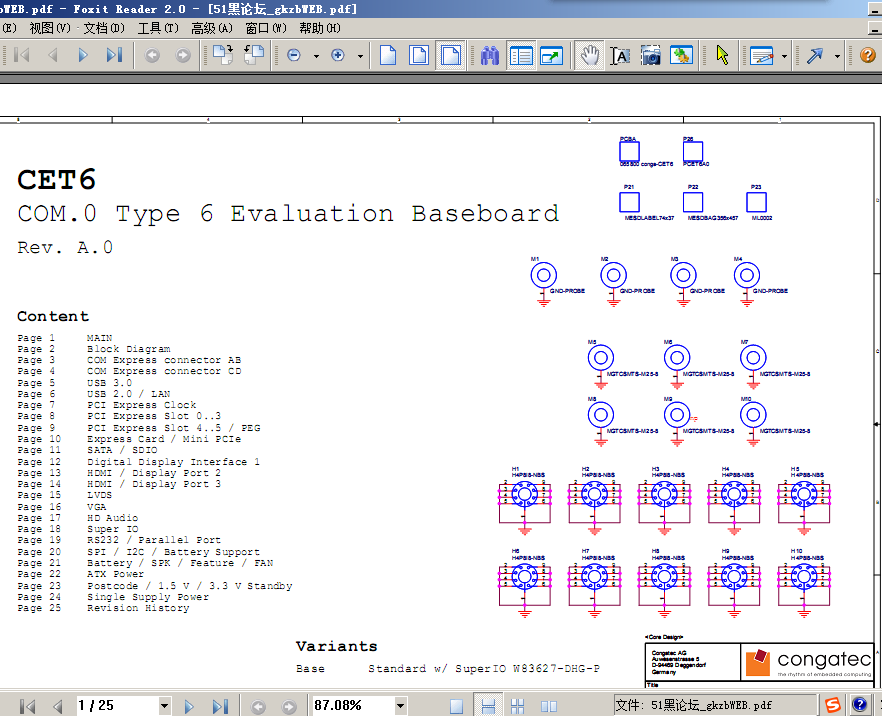Set fit page view
Image resolution: width=882 pixels, height=716 pixels.
pyautogui.click(x=419, y=55)
